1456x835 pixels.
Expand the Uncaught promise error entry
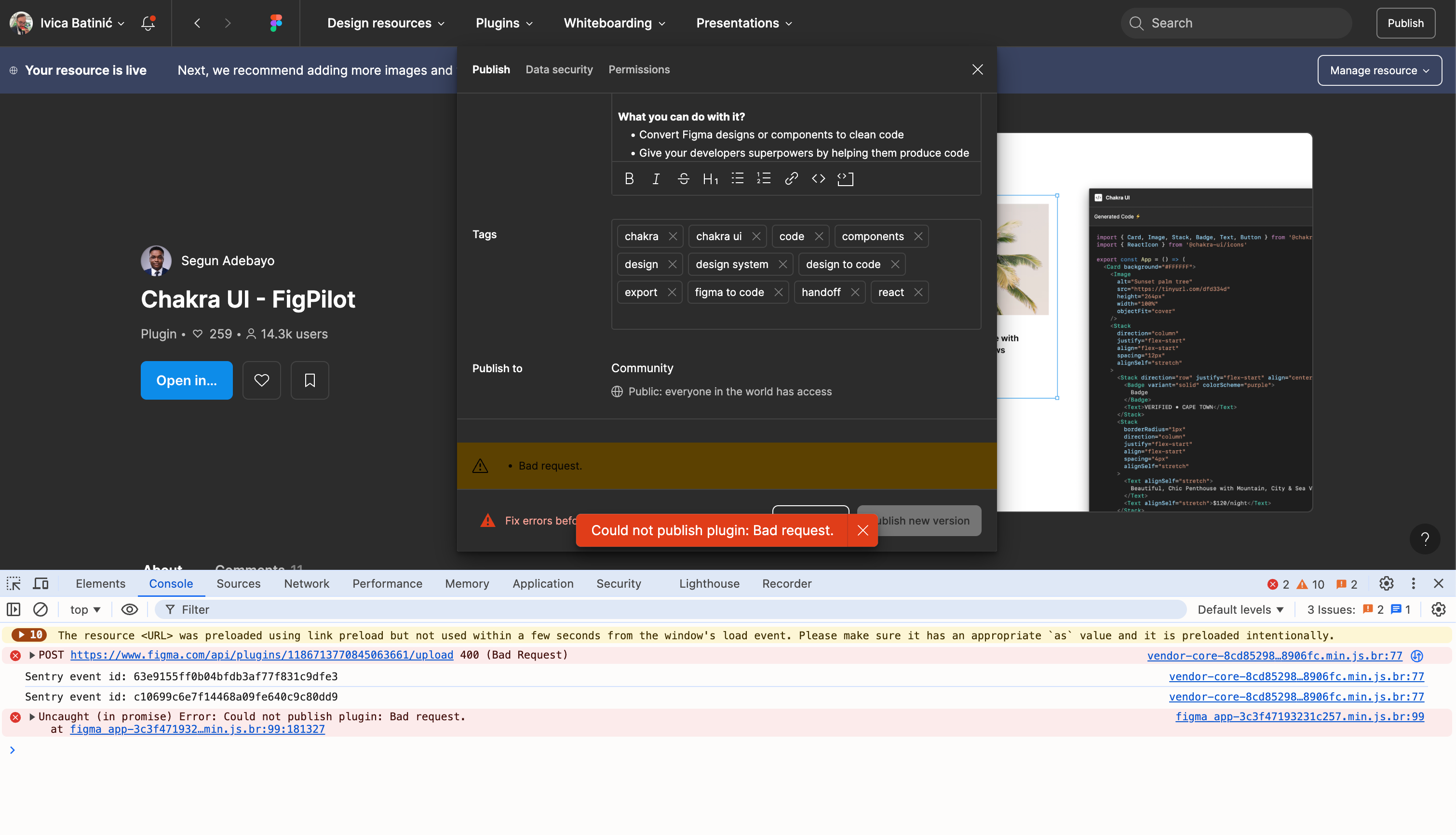click(x=32, y=717)
